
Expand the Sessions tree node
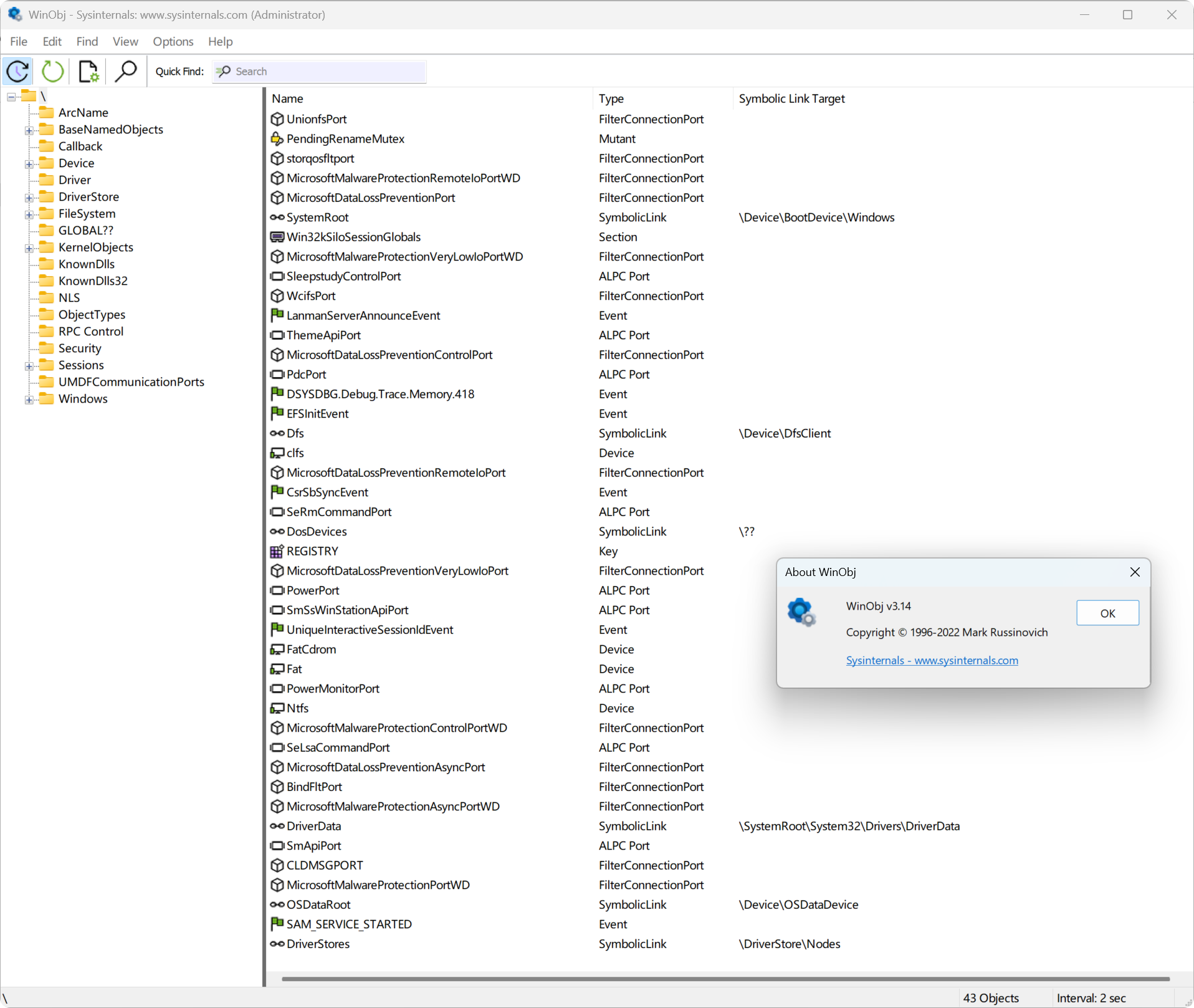tap(29, 366)
